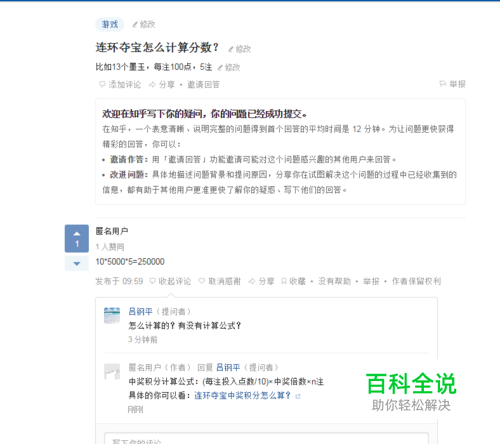500x444 pixels.
Task: Edit the question description with 修改
Action: click(229, 67)
